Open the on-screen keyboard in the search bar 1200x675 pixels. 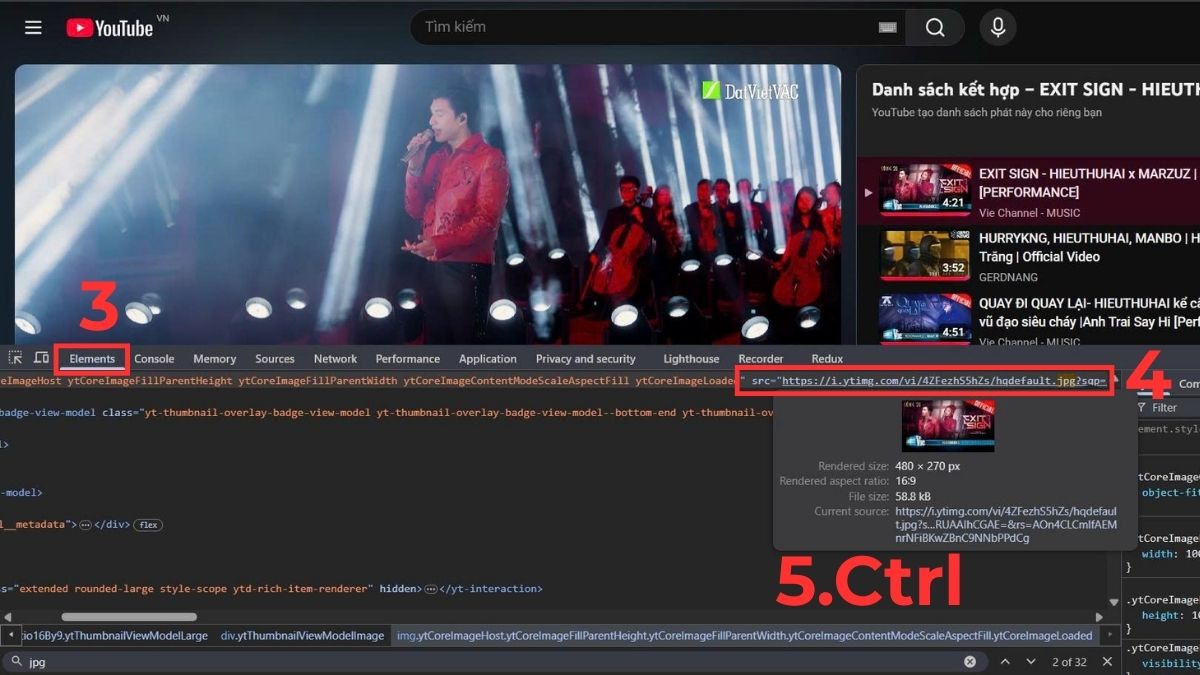pos(886,27)
